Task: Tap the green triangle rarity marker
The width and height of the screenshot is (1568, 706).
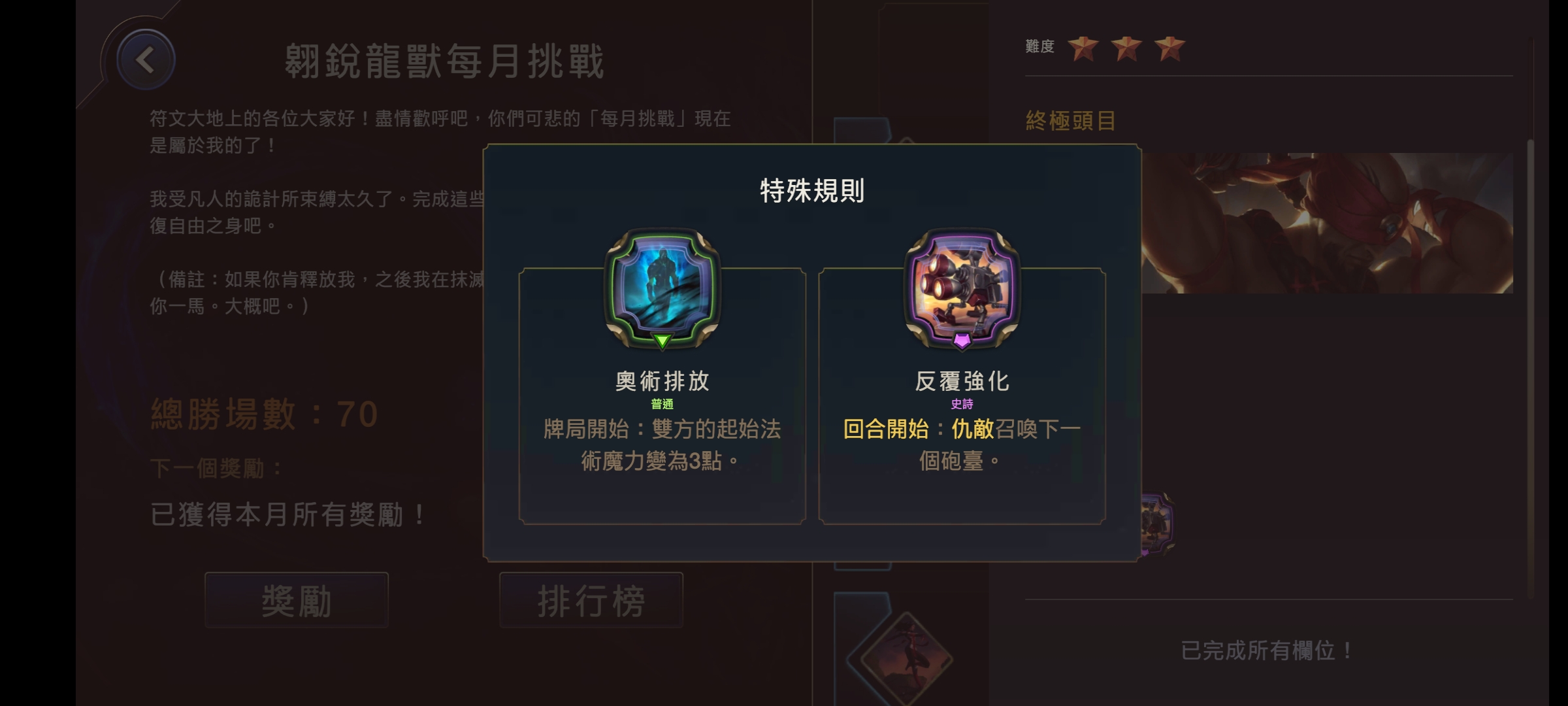Action: (x=662, y=341)
